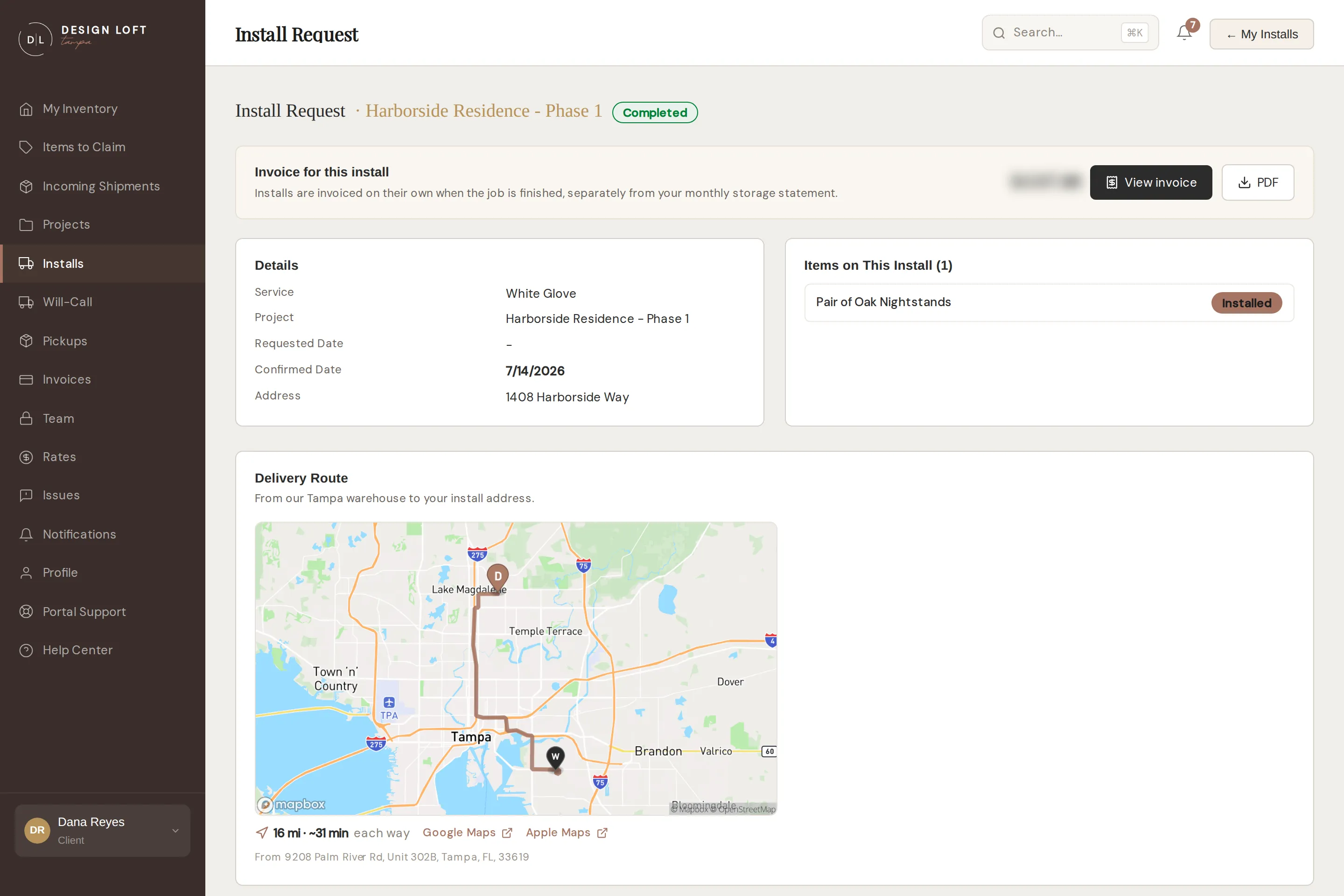The height and width of the screenshot is (896, 1344).
Task: Click the View invoice button
Action: [x=1151, y=182]
